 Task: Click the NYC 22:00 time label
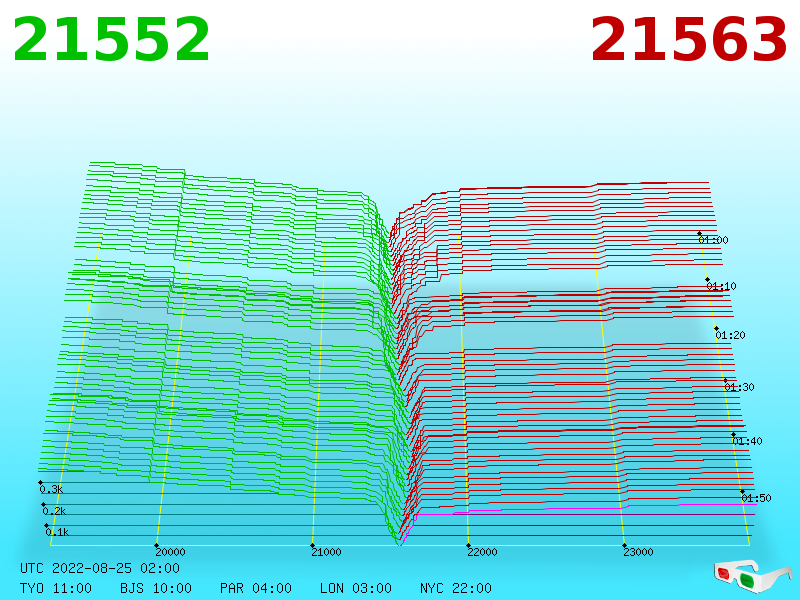(456, 588)
